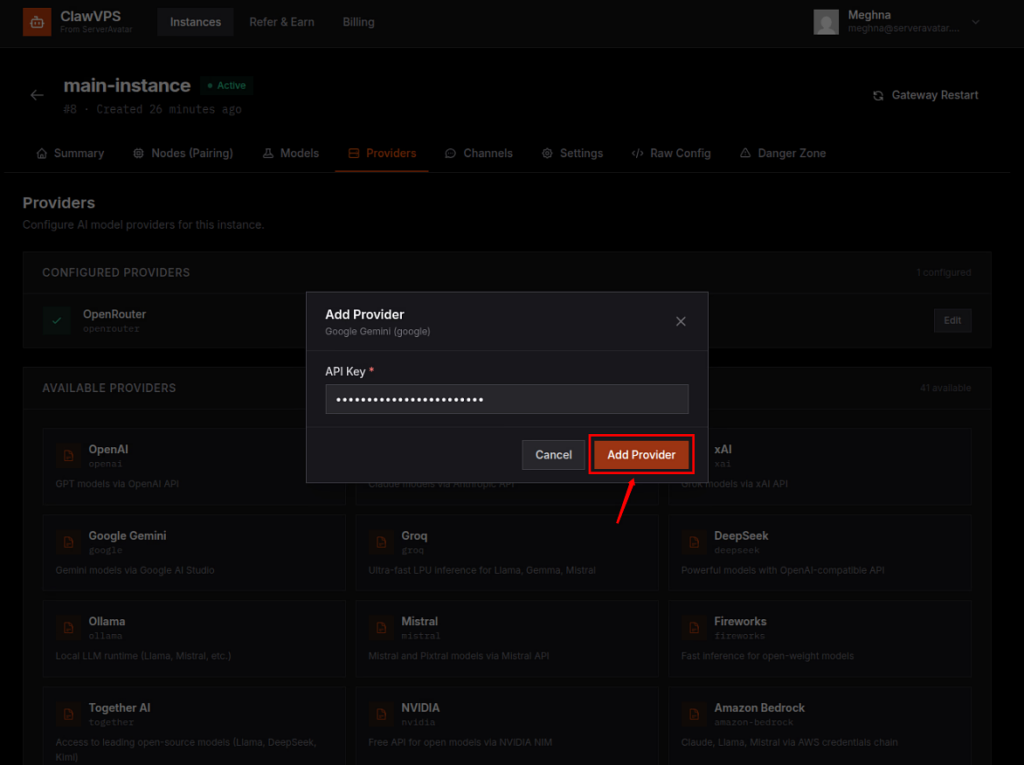
Task: Open the Instances section
Action: pos(195,21)
